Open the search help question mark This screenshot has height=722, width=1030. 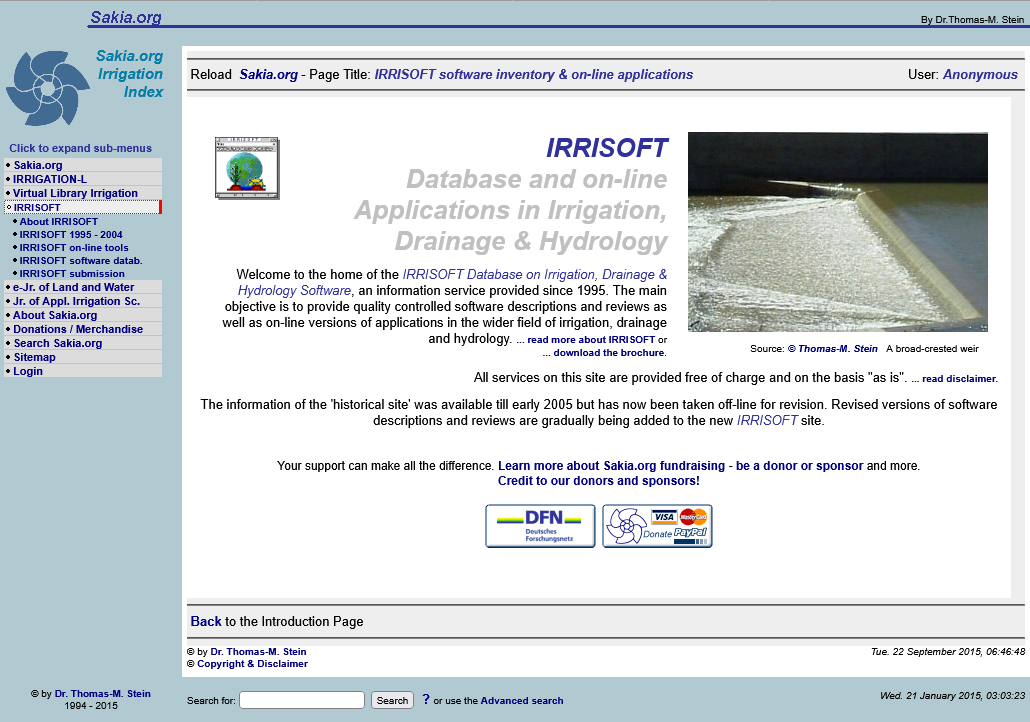tap(426, 699)
